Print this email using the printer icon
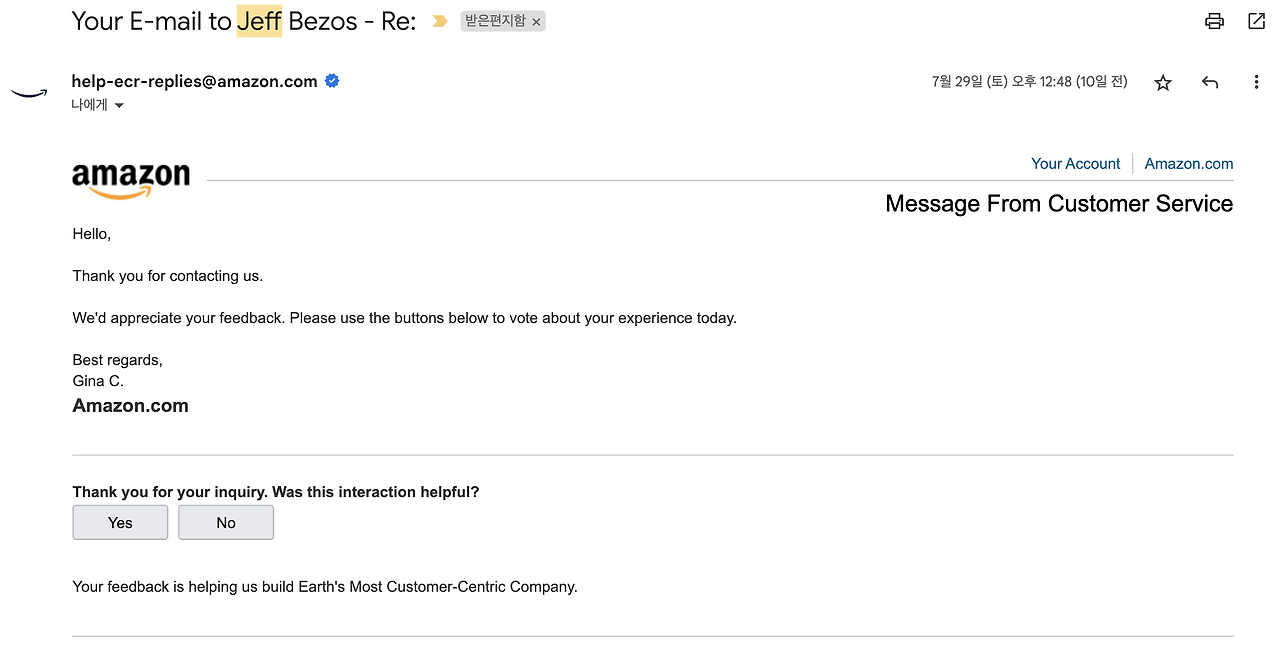 (x=1214, y=21)
